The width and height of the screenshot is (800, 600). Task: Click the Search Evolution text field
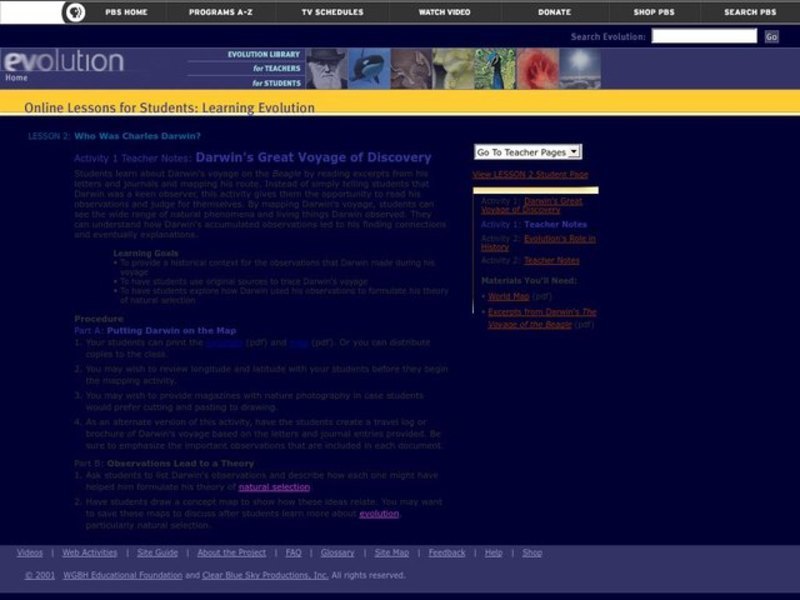click(x=704, y=36)
